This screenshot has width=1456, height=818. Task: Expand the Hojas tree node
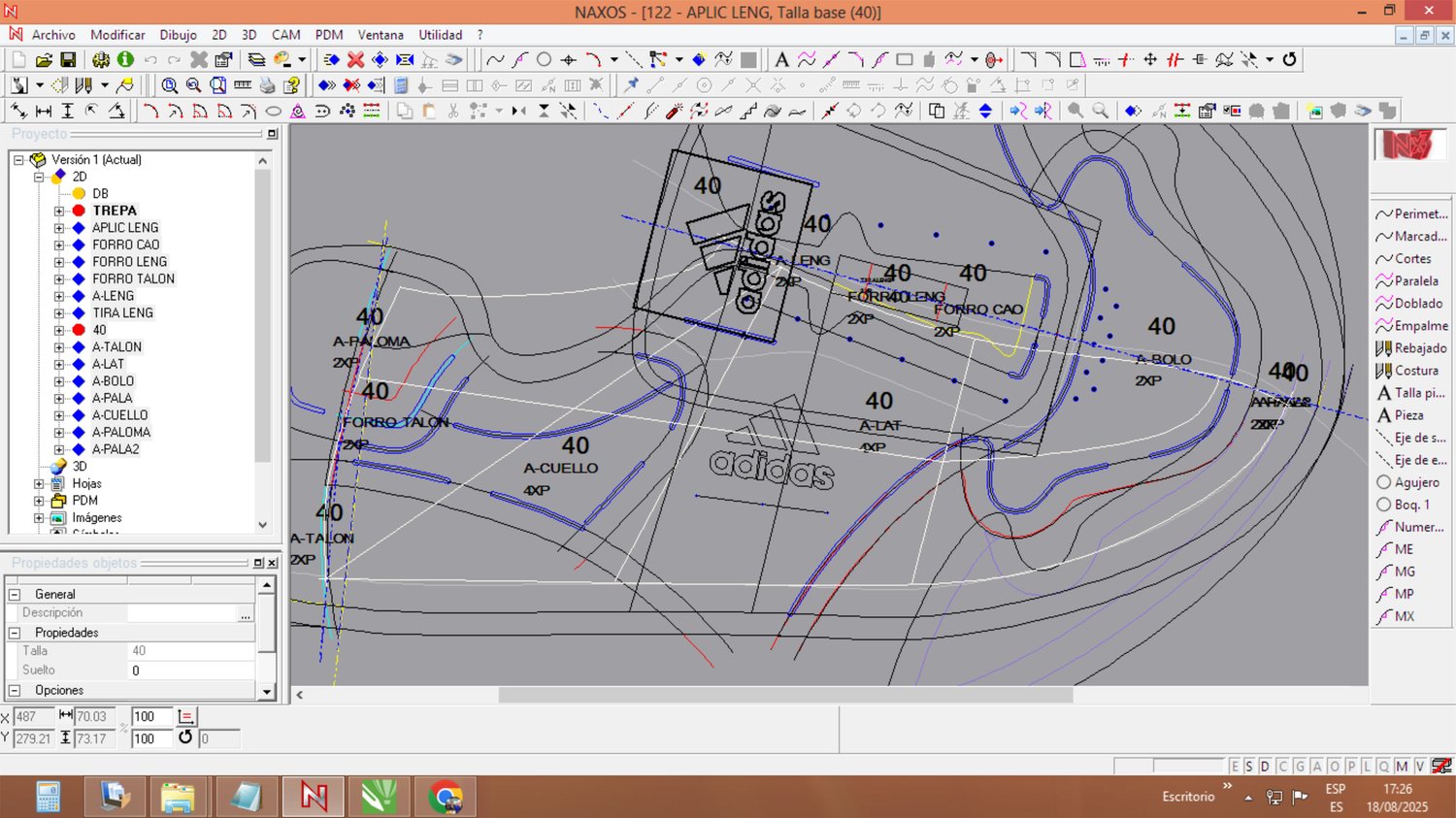pyautogui.click(x=39, y=483)
